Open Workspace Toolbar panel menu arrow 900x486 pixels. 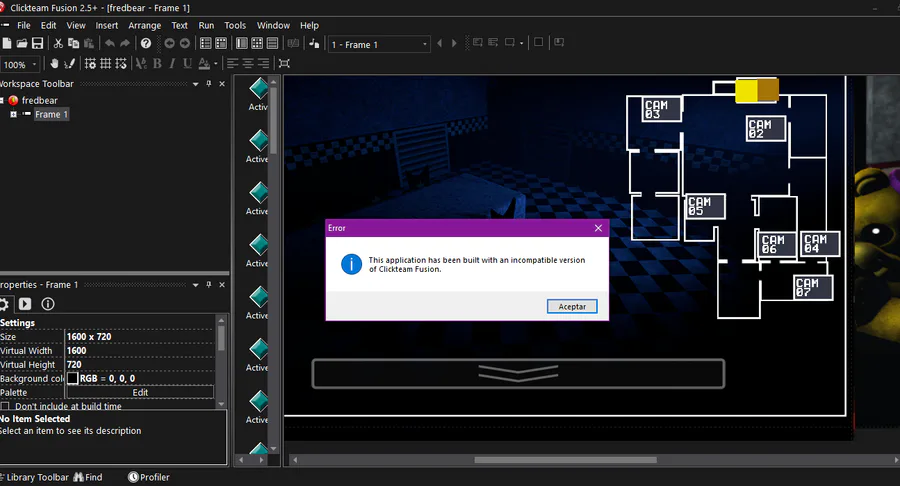coord(196,84)
